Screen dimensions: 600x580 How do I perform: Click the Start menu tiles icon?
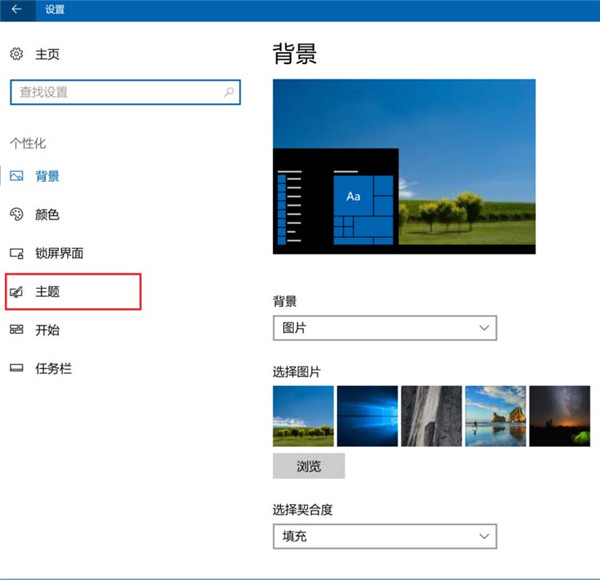click(16, 330)
